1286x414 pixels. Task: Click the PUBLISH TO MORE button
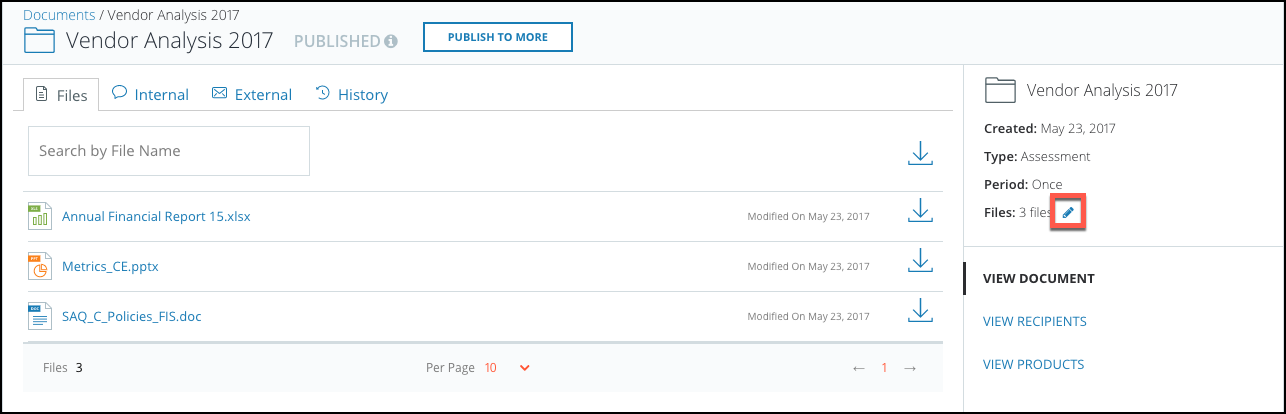point(498,37)
